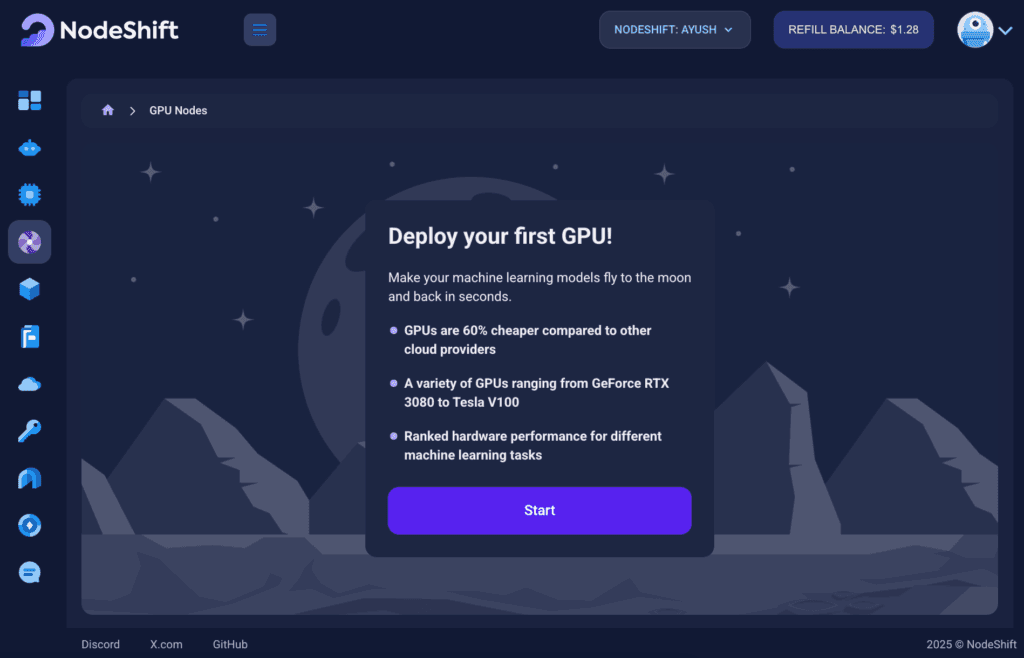Click the 'Deploy your first GPU!' heading
The height and width of the screenshot is (658, 1024).
point(500,236)
